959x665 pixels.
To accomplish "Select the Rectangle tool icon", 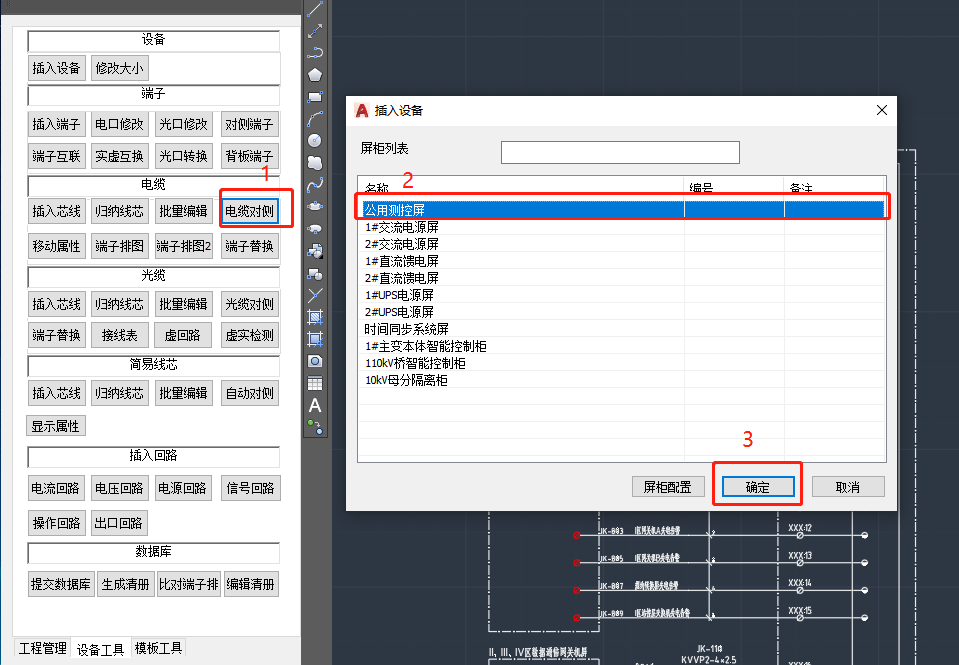I will (315, 96).
